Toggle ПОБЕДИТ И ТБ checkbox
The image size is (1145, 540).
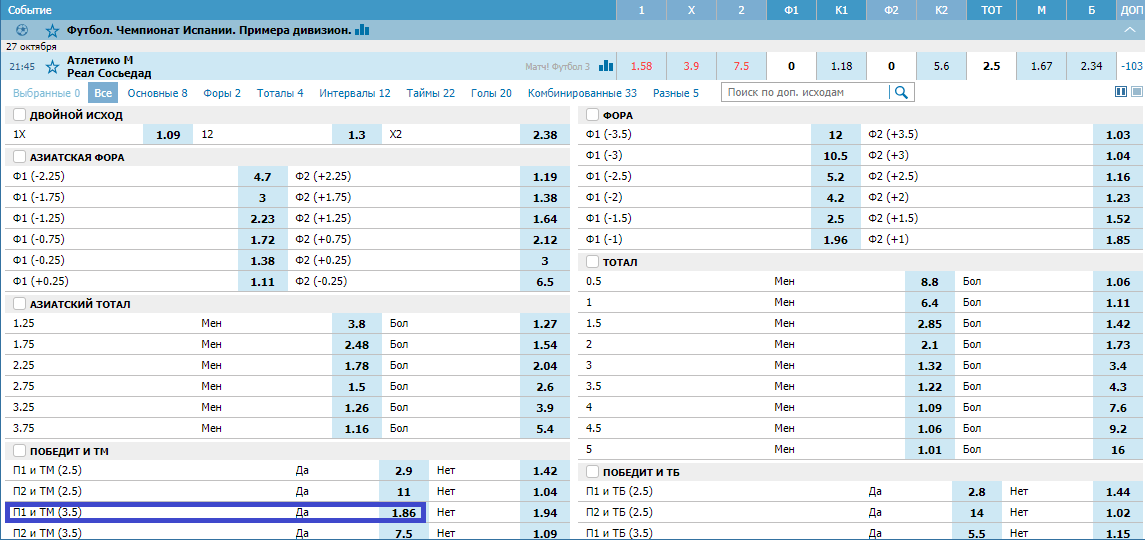click(592, 471)
